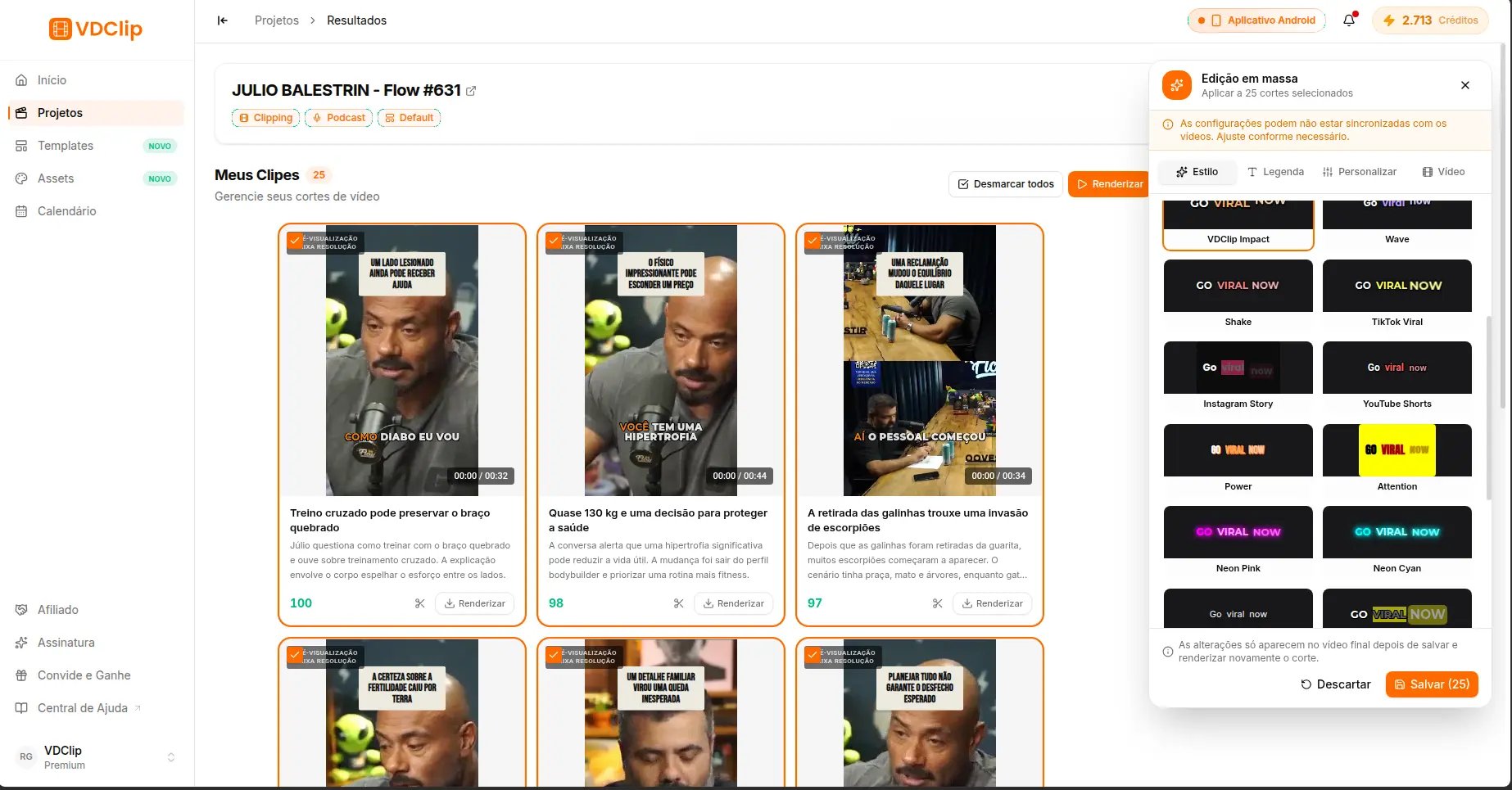Select the VDClip Impact caption style
Viewport: 1512px width, 790px height.
coord(1238,224)
